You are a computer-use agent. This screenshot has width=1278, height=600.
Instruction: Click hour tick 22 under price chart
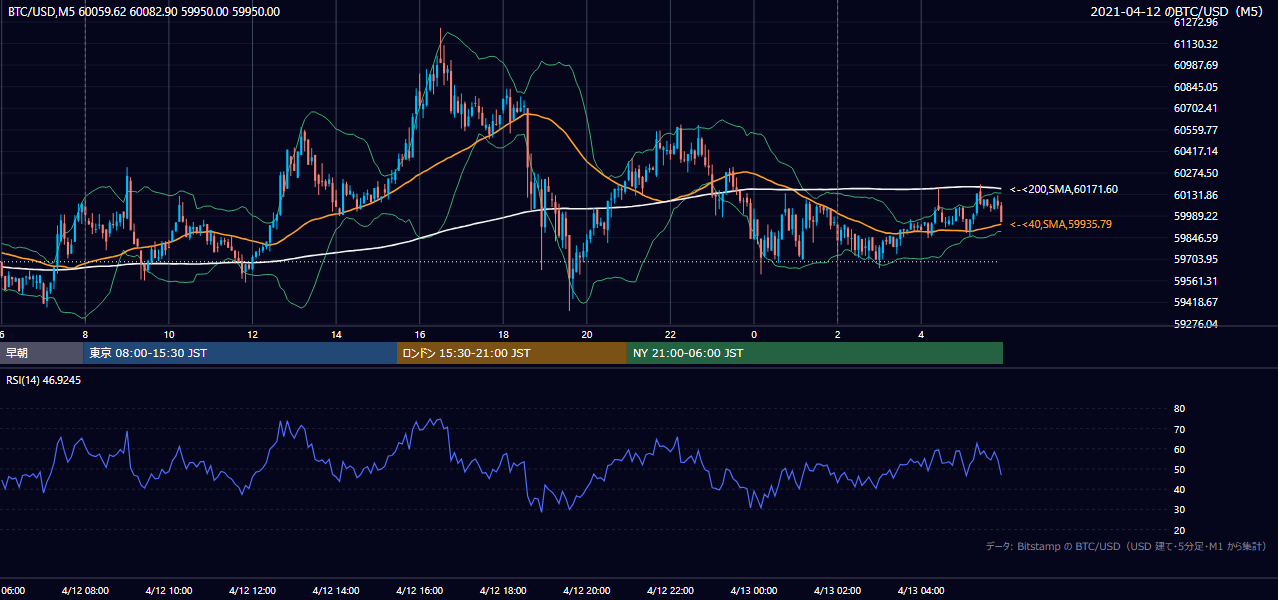coord(670,335)
